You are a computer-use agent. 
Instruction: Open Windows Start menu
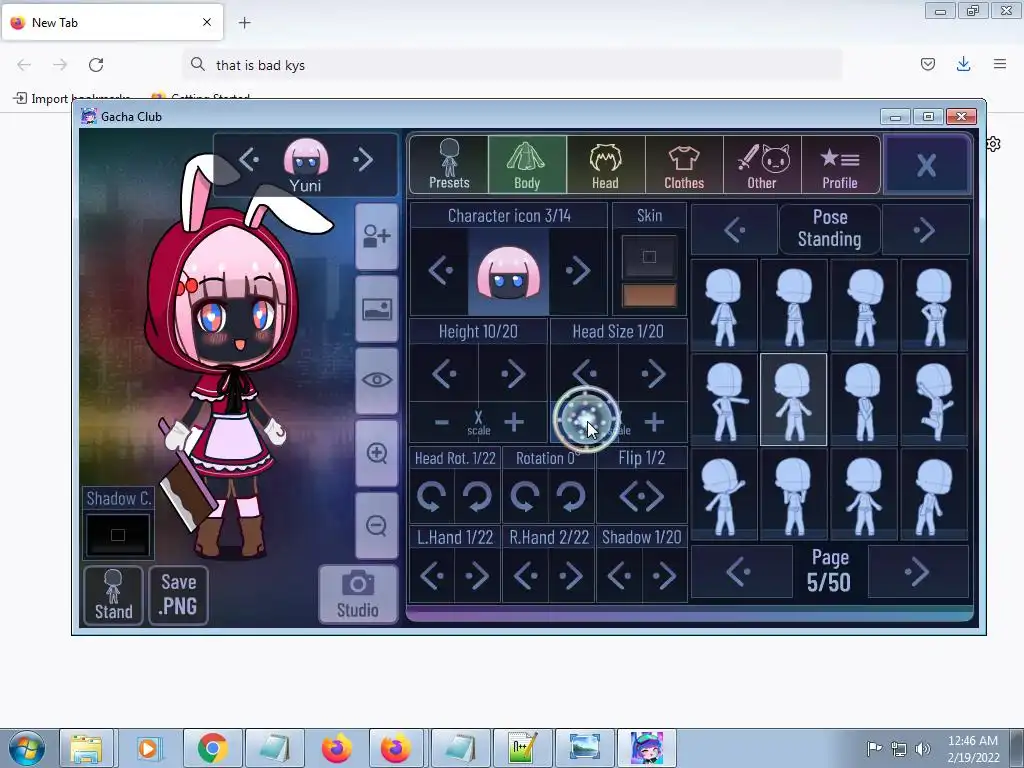[27, 748]
